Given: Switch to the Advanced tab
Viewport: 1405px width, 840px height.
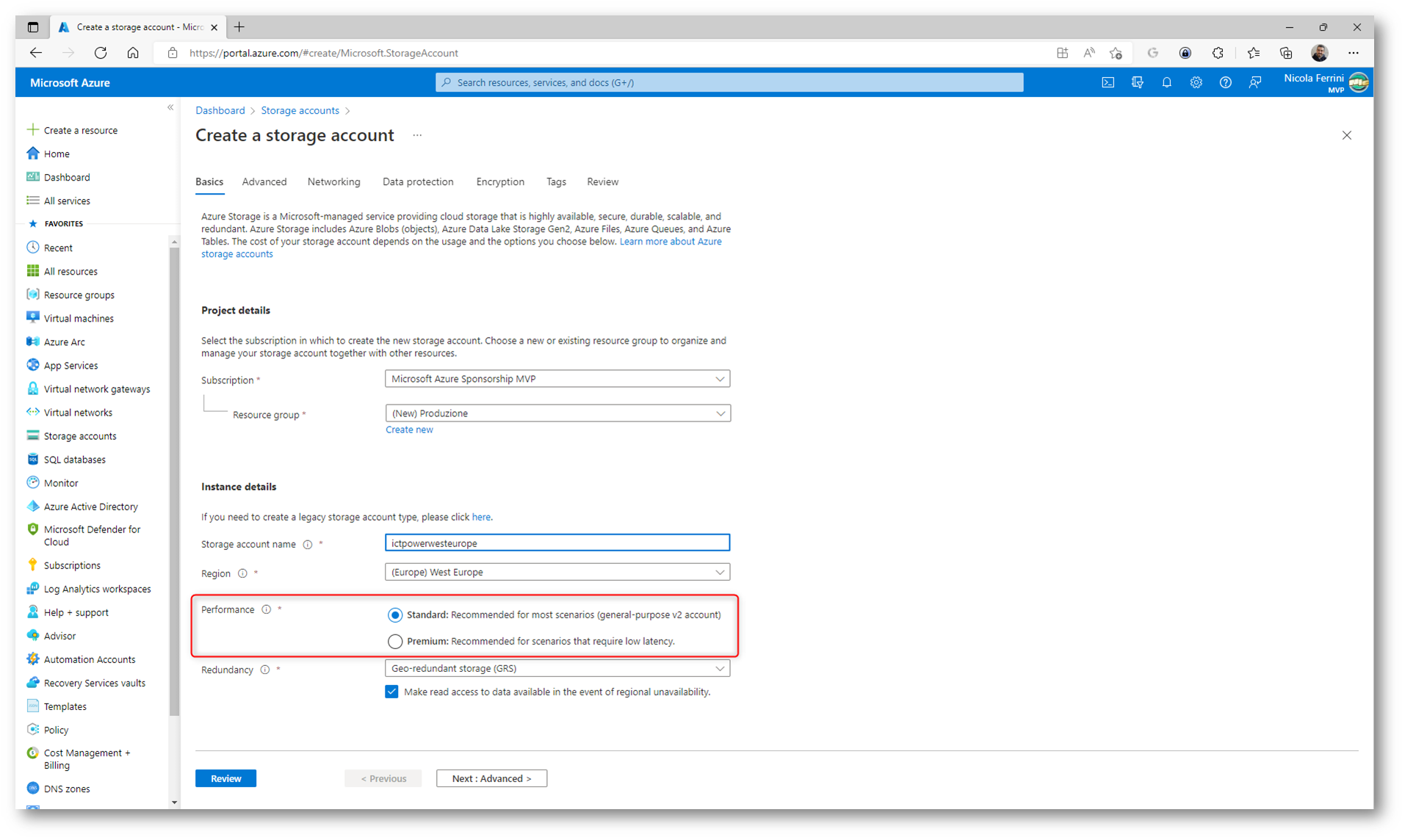Looking at the screenshot, I should (x=264, y=182).
